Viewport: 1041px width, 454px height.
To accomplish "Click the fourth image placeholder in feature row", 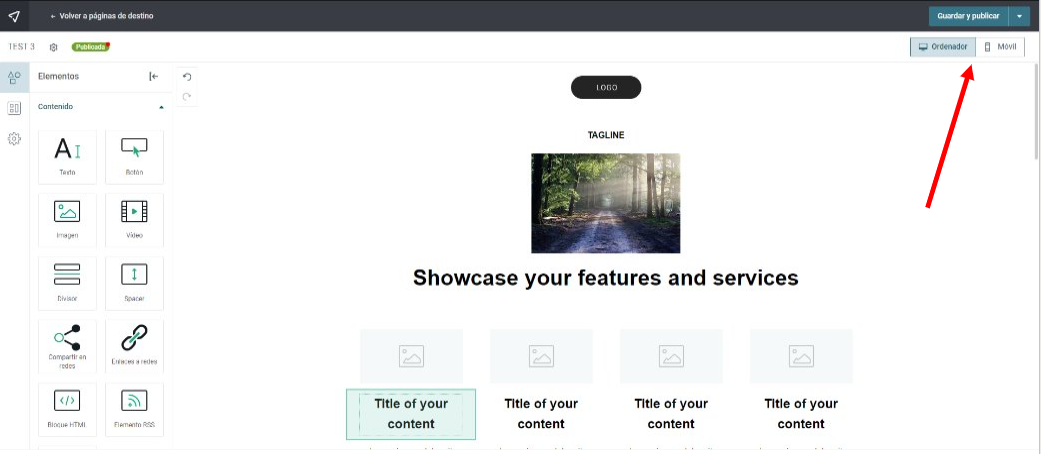I will pos(801,356).
